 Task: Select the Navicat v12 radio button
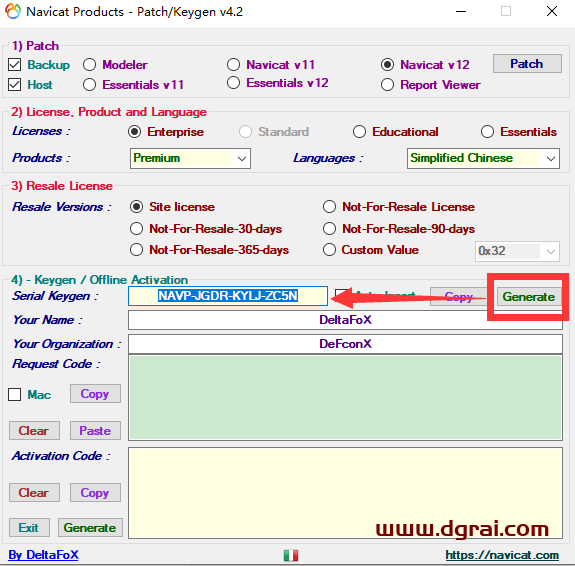387,65
